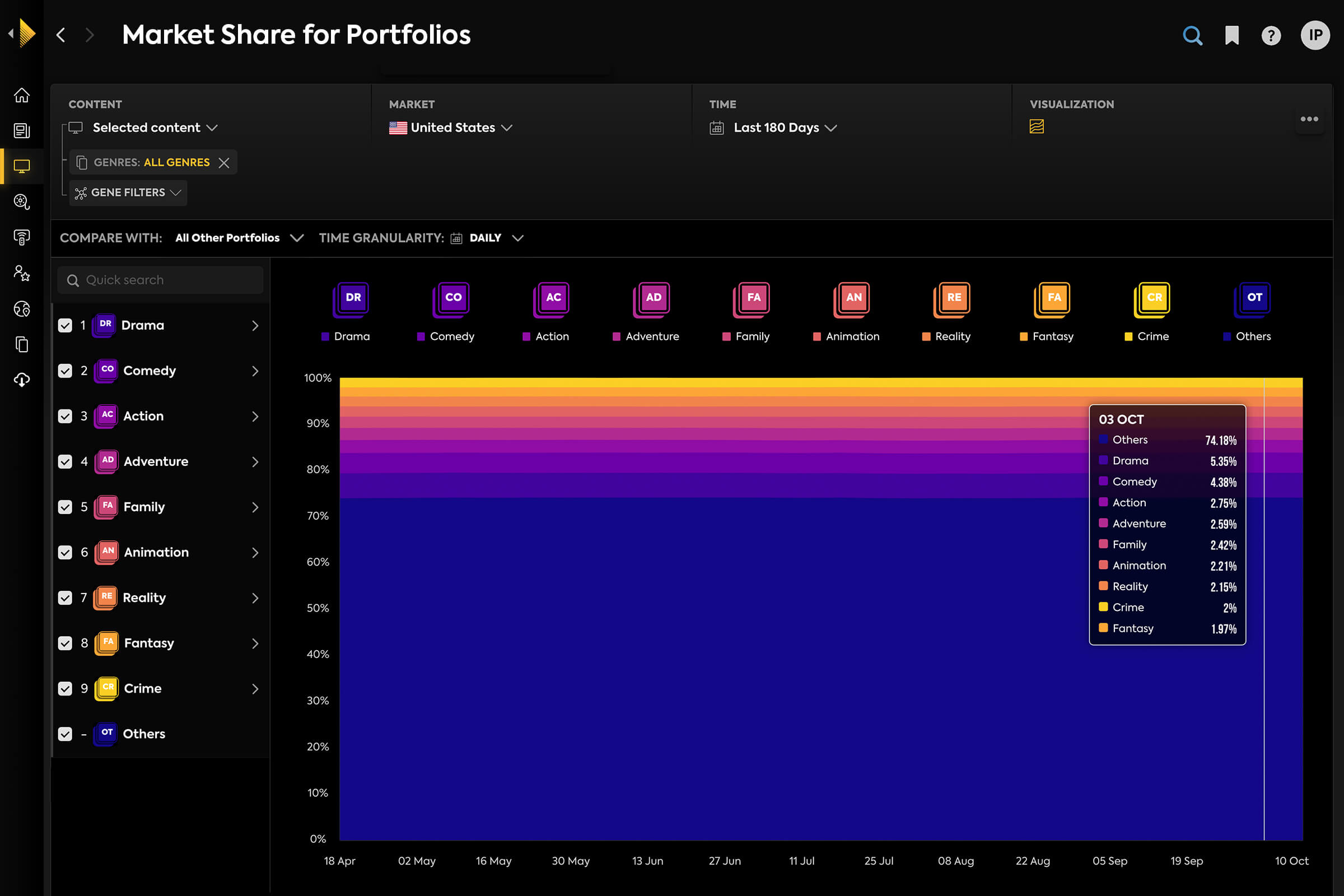
Task: Uncheck the Crime checkbox
Action: 65,689
